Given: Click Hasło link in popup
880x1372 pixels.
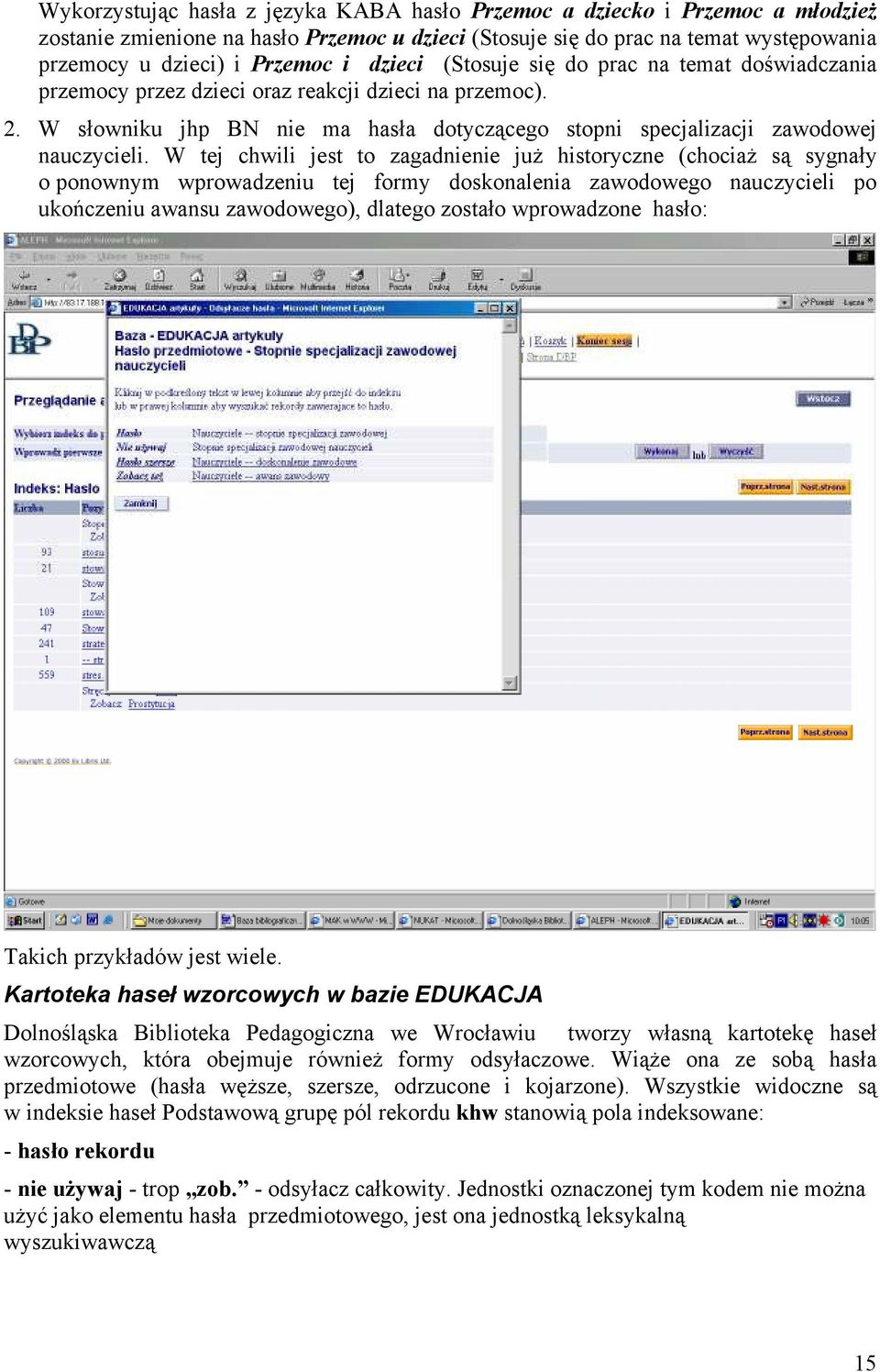Looking at the screenshot, I should pos(129,433).
